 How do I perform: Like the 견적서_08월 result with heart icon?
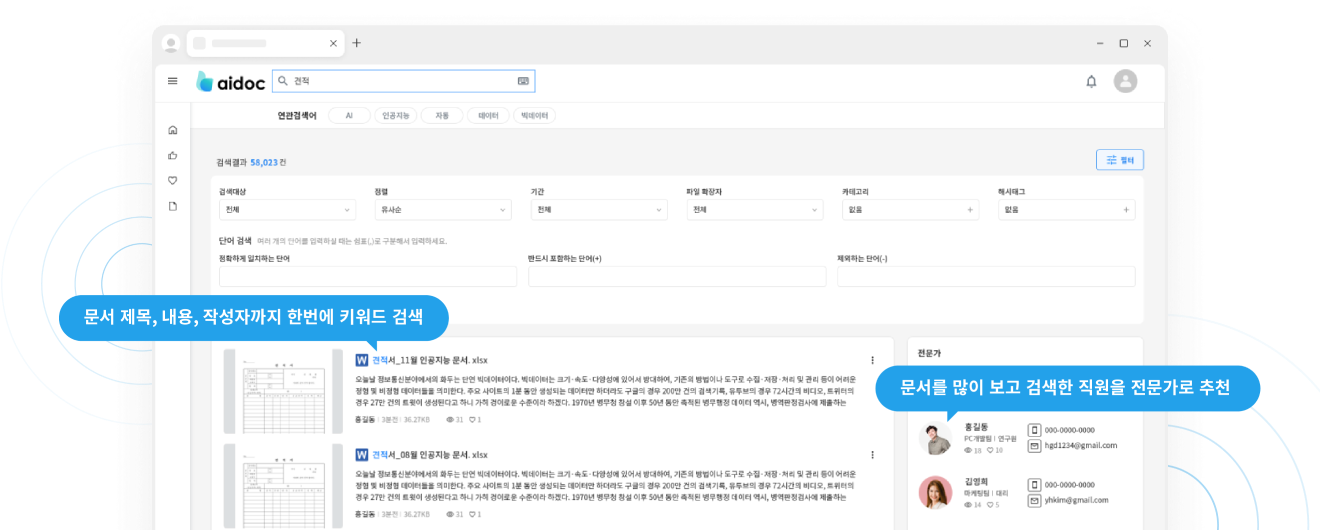point(471,514)
